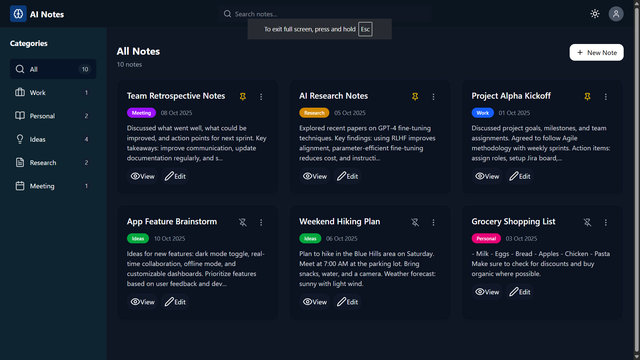Viewport: 640px width, 360px height.
Task: Click the blue Work tag badge
Action: point(482,113)
